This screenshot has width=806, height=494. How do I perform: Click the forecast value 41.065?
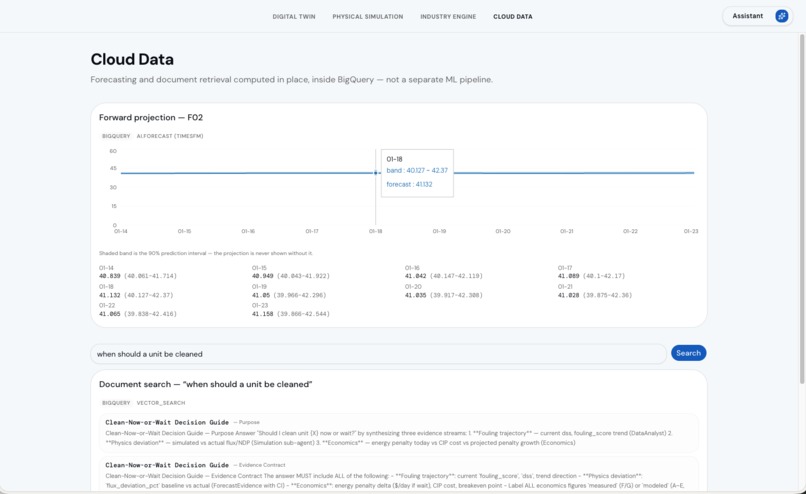[109, 314]
